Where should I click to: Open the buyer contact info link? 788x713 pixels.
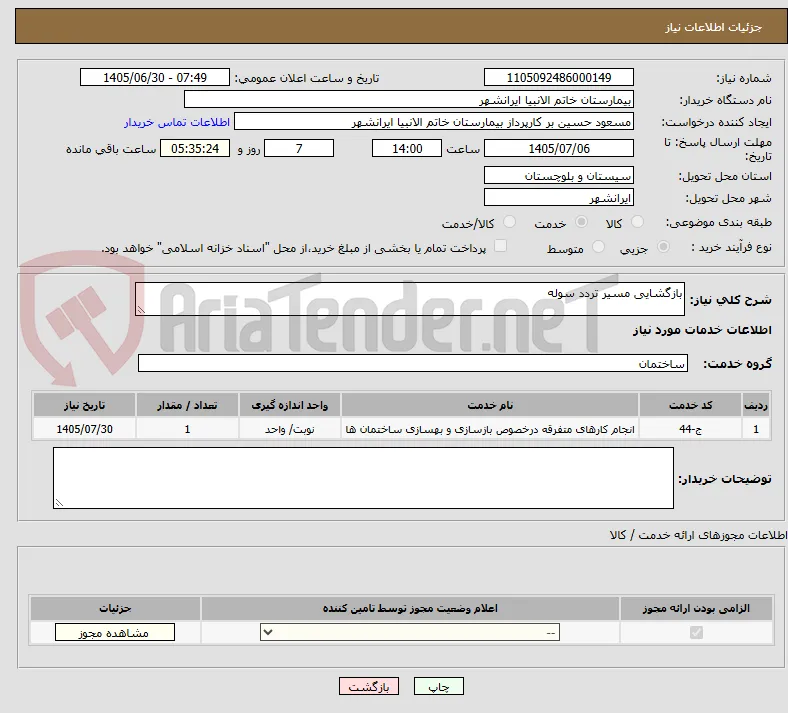[x=177, y=123]
